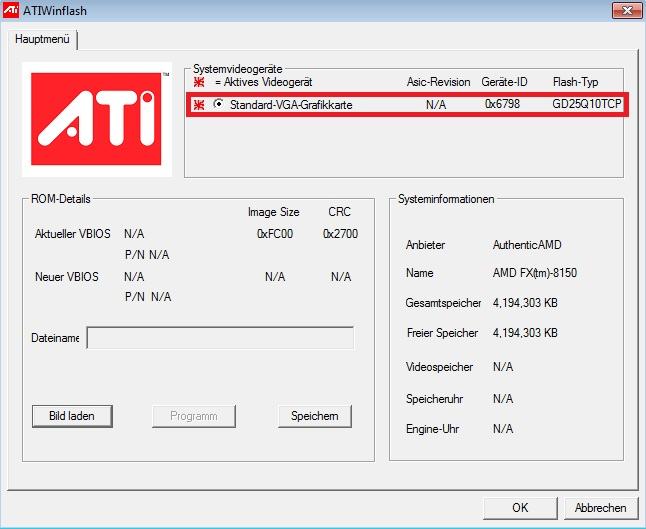This screenshot has width=646, height=529.
Task: Click the red asterisk beside Standard-VGA-Grafikkarte
Action: (x=199, y=105)
